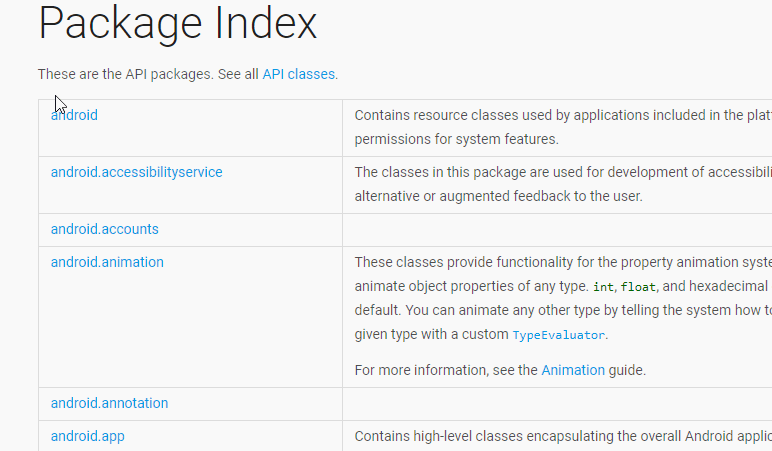Follow the Animation guide link
Image resolution: width=772 pixels, height=451 pixels.
click(573, 370)
